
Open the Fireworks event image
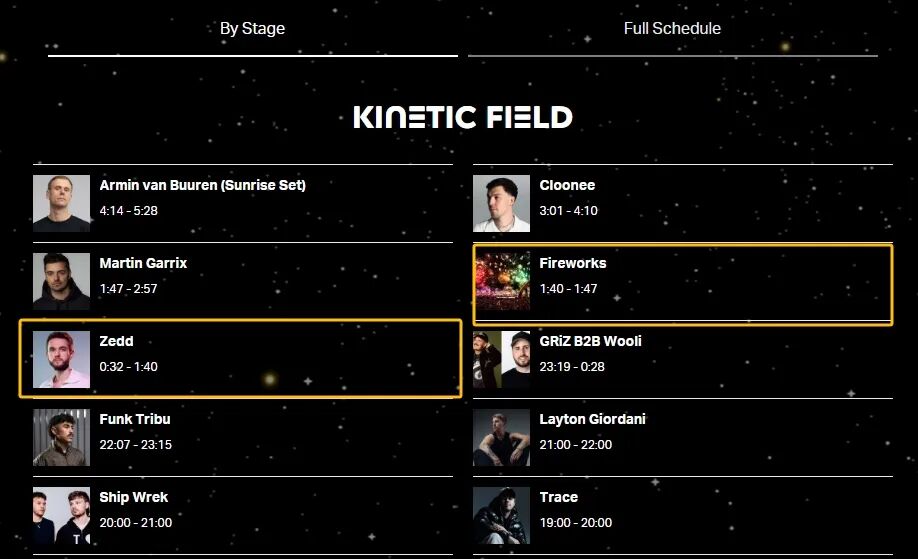click(x=501, y=282)
